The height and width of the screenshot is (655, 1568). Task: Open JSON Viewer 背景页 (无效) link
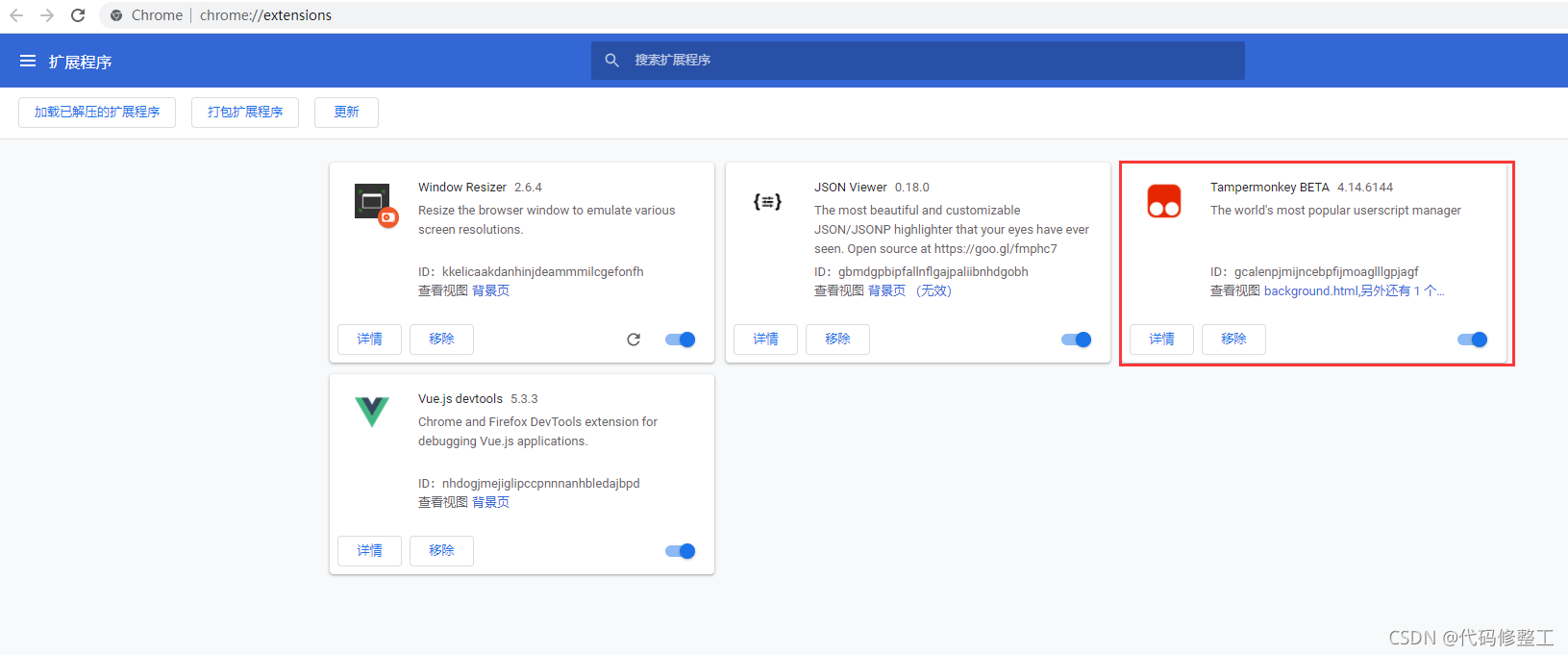pos(909,290)
